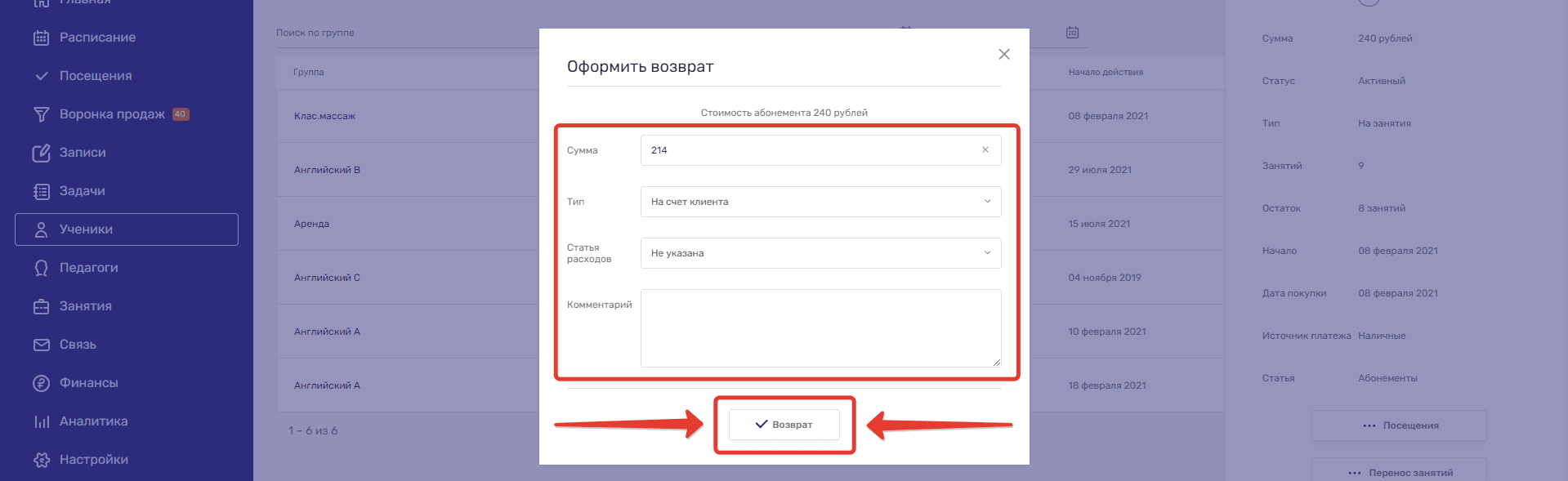Clear the Сумма field with its X icon
This screenshot has width=1568, height=481.
tap(985, 150)
